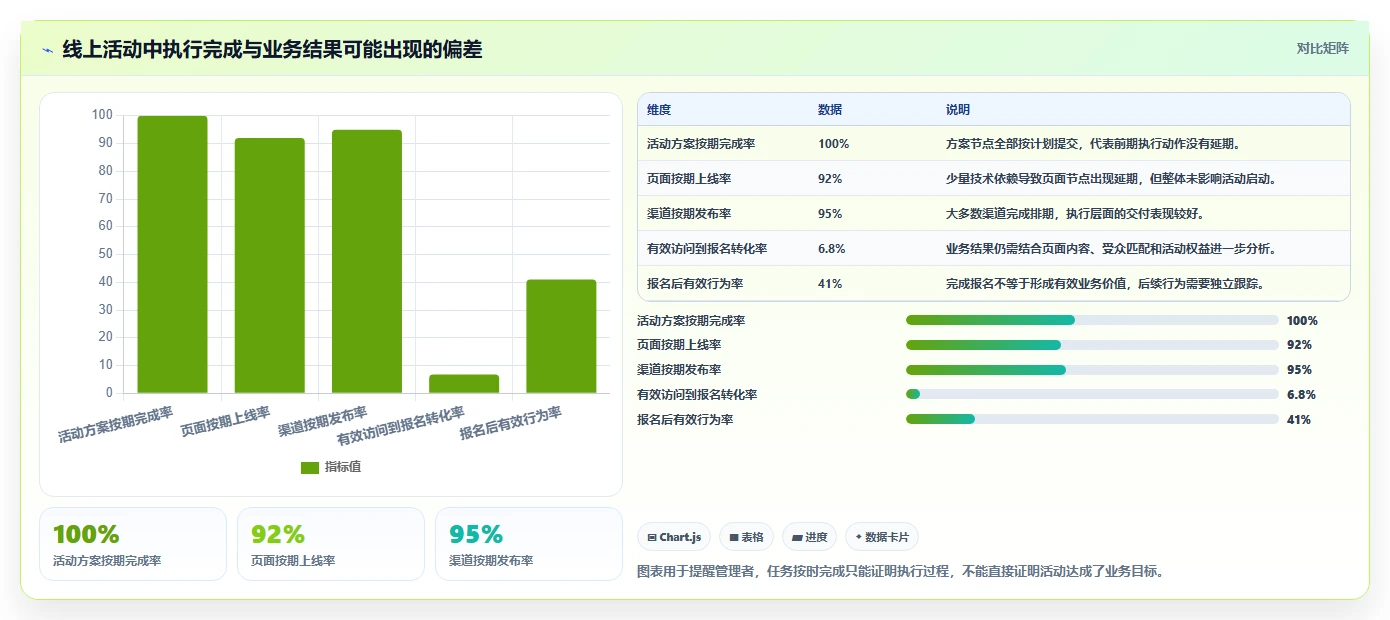Image resolution: width=1390 pixels, height=620 pixels.
Task: Click the 渠道按期发布率 progress bar
Action: coord(1092,370)
